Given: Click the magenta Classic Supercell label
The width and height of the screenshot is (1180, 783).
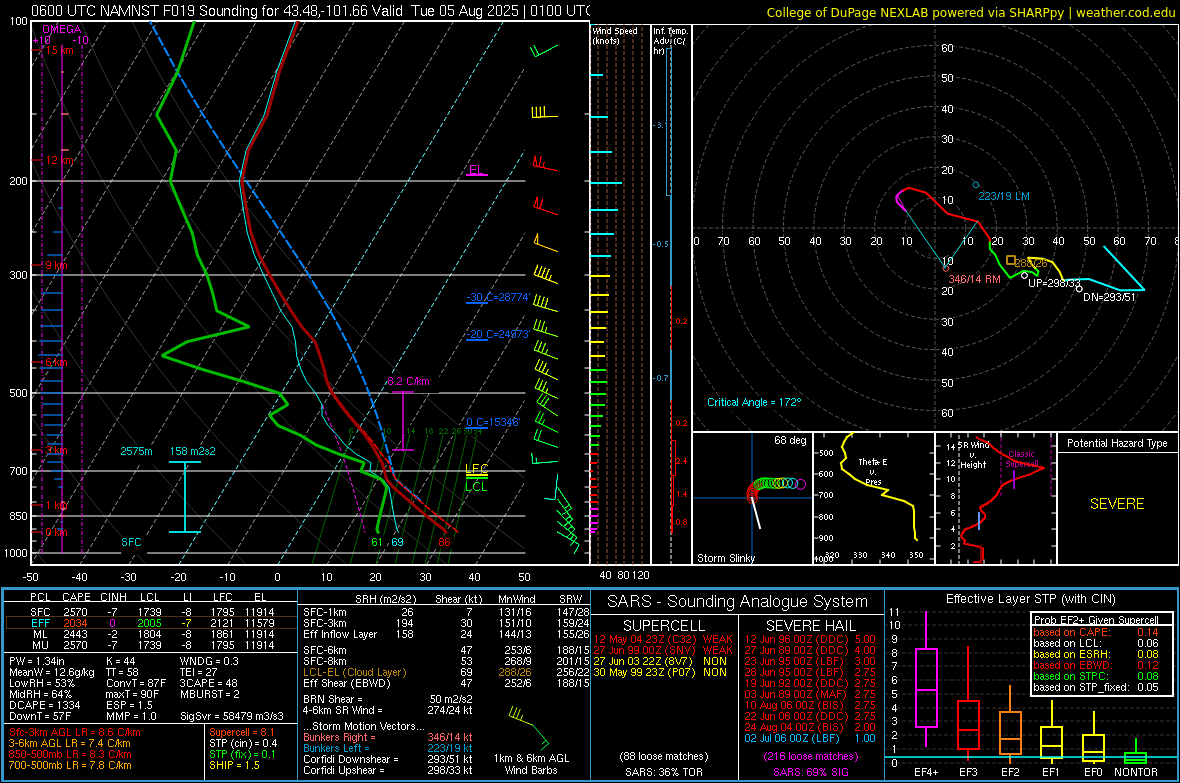Looking at the screenshot, I should tap(1021, 459).
